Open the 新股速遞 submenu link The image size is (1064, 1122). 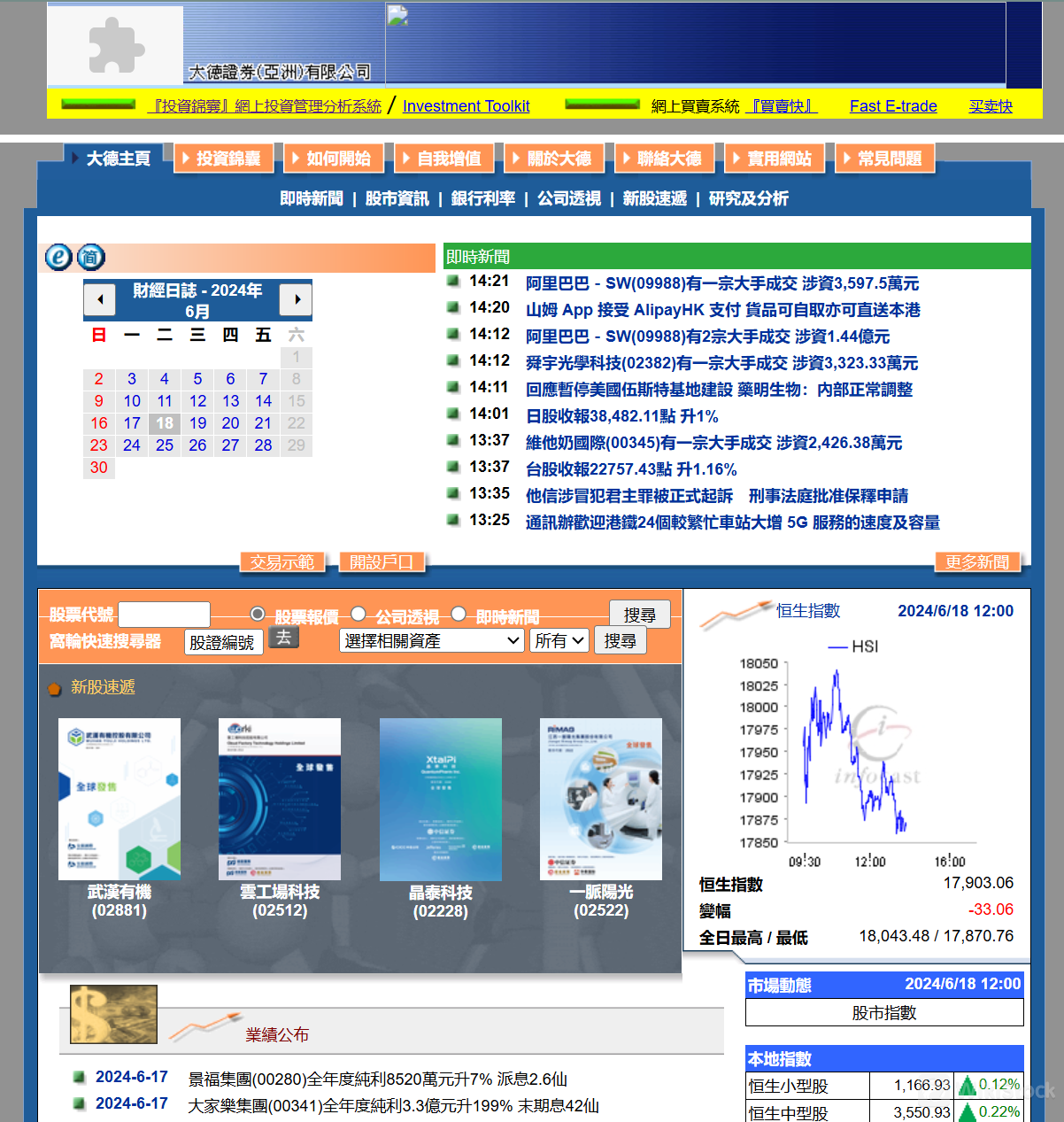tap(655, 198)
